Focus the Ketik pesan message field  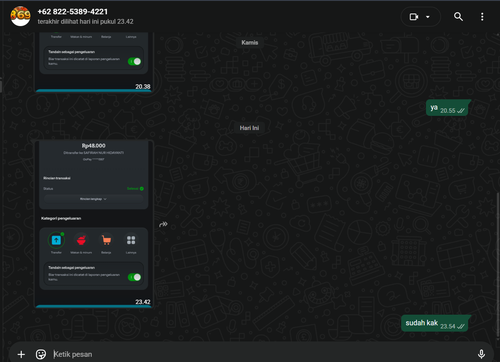[x=260, y=354]
